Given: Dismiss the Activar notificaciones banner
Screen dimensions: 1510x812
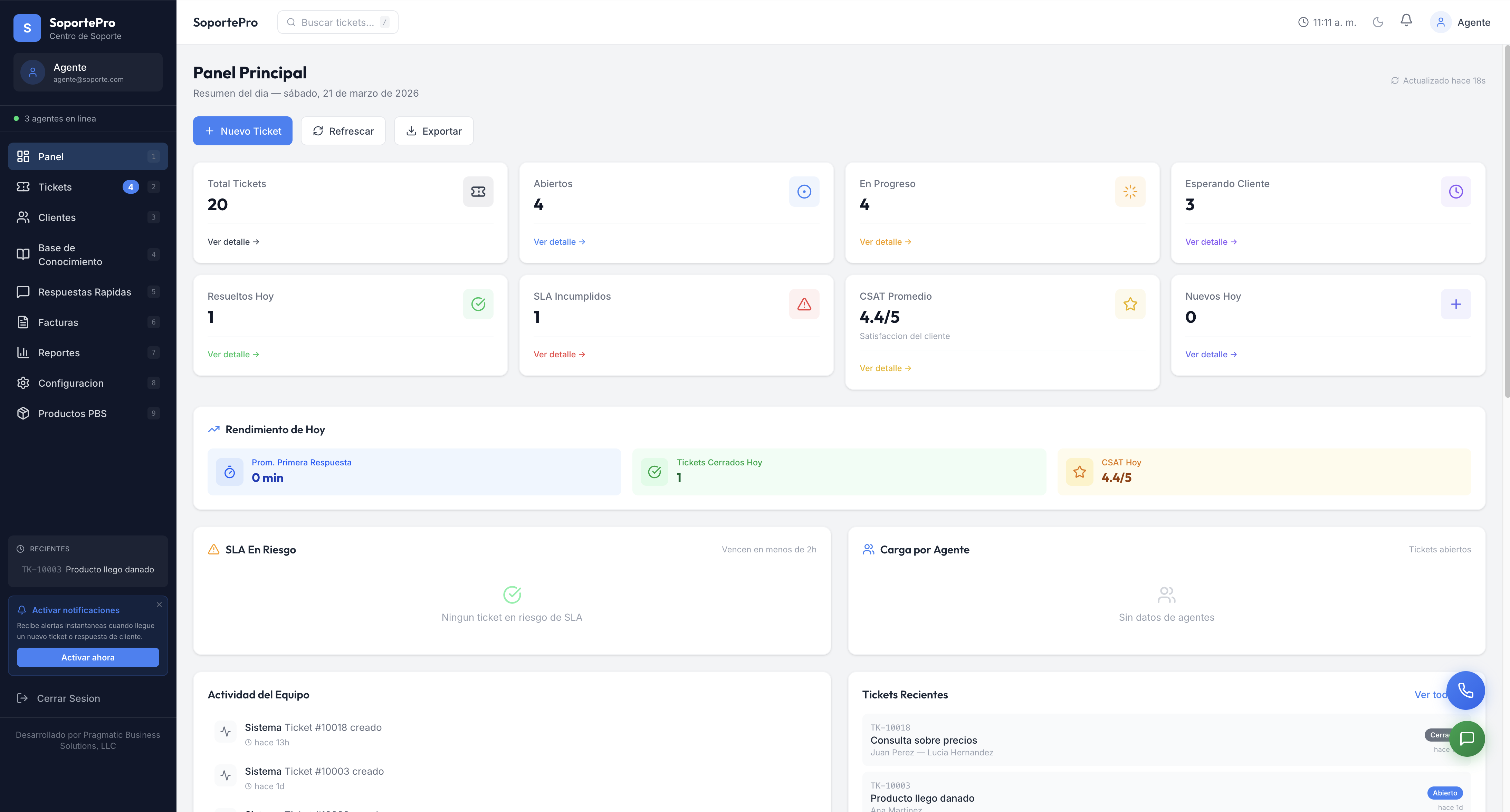Looking at the screenshot, I should 159,605.
